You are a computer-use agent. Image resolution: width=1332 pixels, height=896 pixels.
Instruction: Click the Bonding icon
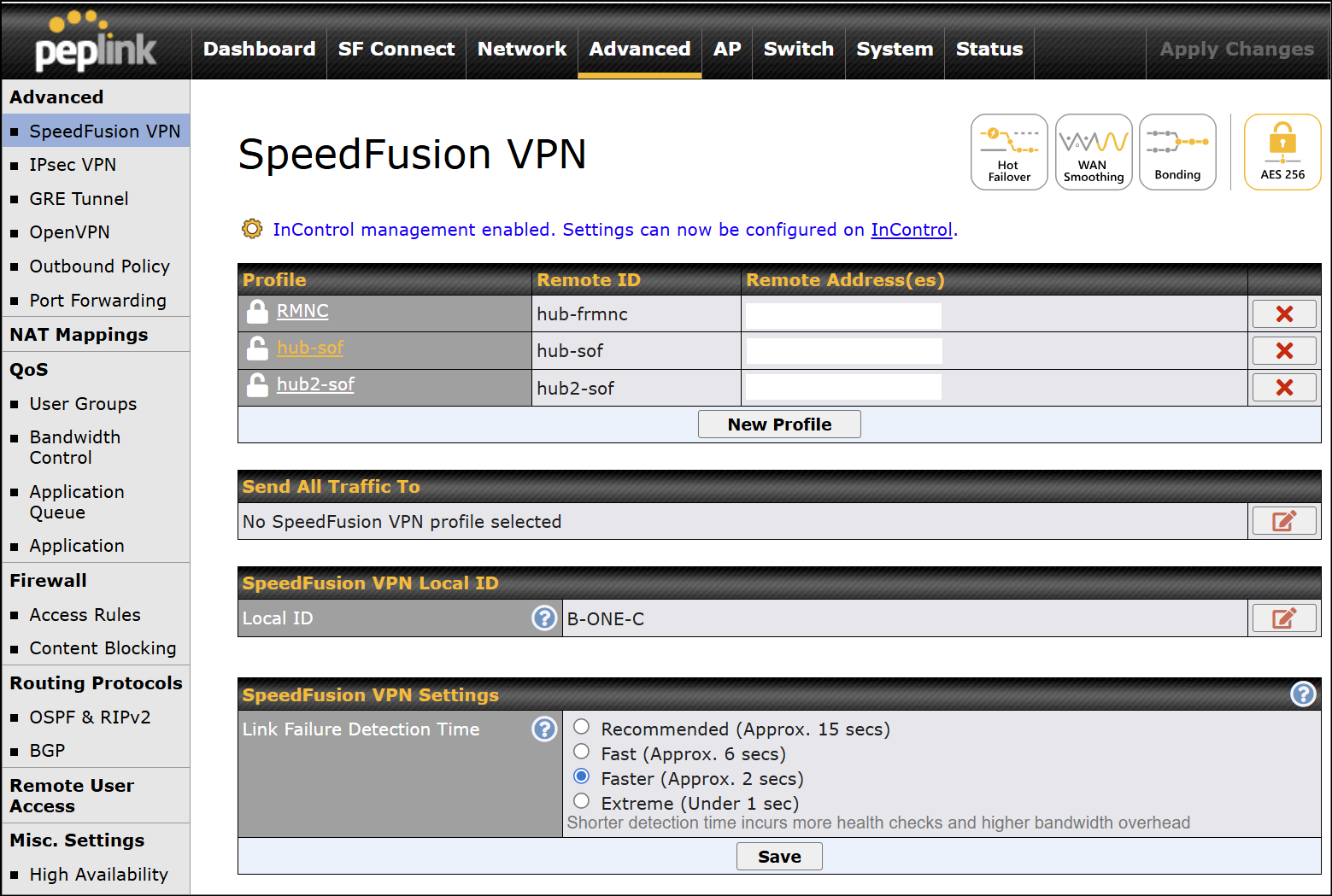point(1177,152)
